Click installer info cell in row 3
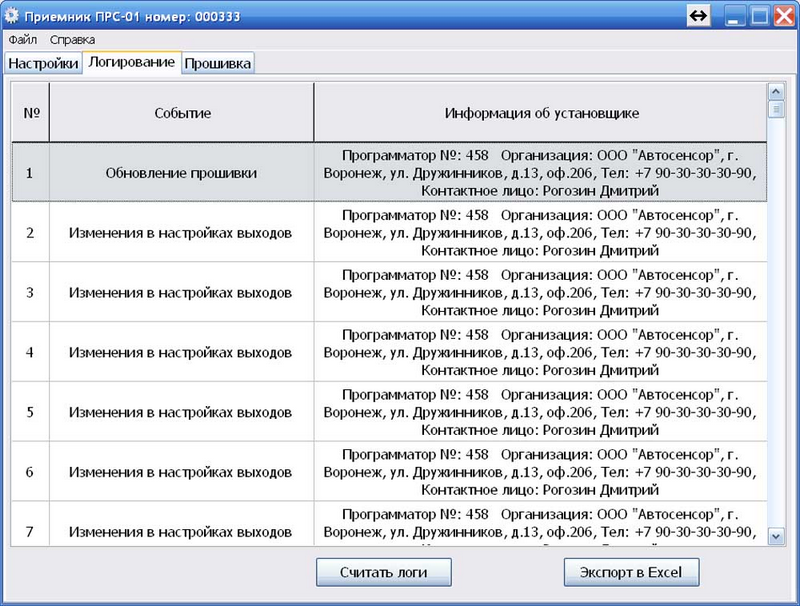The width and height of the screenshot is (800, 606). coord(541,292)
